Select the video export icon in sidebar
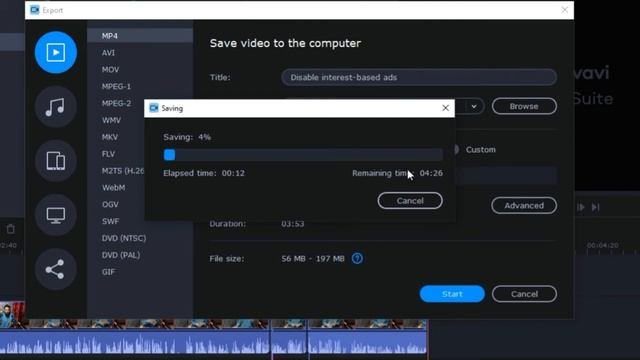Screen dimensions: 640x360 [56, 52]
